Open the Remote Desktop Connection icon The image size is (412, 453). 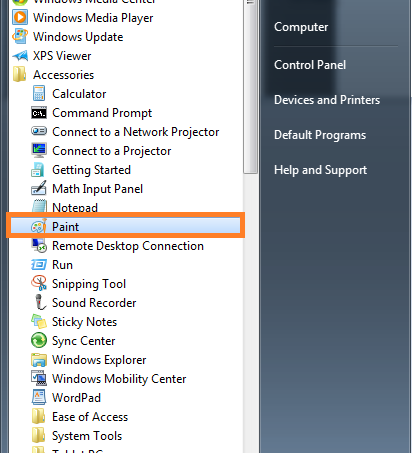pos(39,246)
